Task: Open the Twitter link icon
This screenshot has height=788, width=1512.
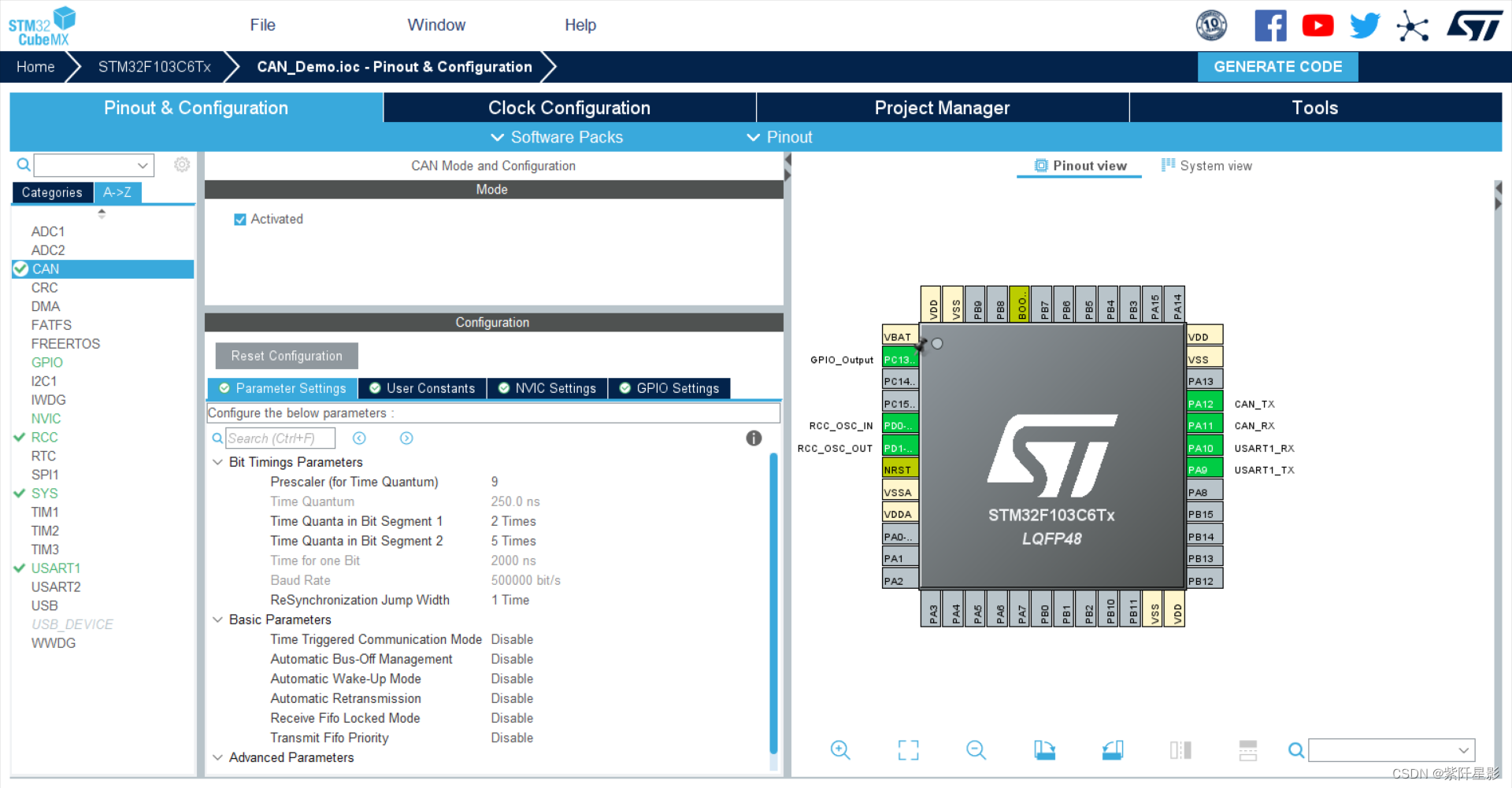Action: pyautogui.click(x=1365, y=26)
